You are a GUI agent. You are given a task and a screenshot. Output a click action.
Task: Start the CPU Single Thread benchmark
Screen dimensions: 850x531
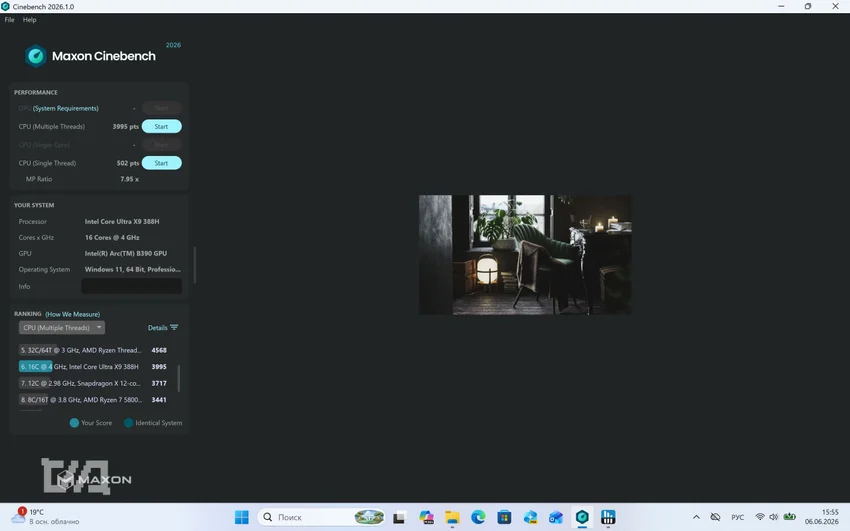(x=162, y=163)
